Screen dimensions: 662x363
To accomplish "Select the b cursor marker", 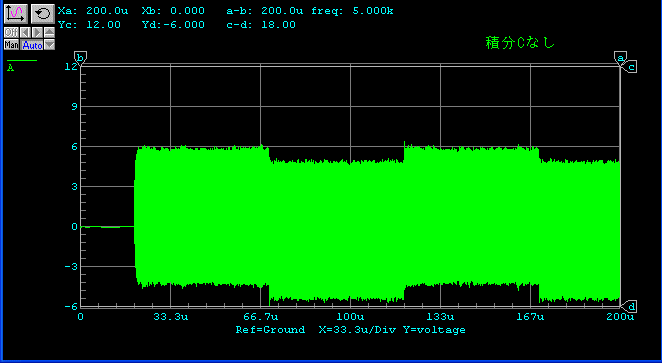I will click(x=80, y=58).
